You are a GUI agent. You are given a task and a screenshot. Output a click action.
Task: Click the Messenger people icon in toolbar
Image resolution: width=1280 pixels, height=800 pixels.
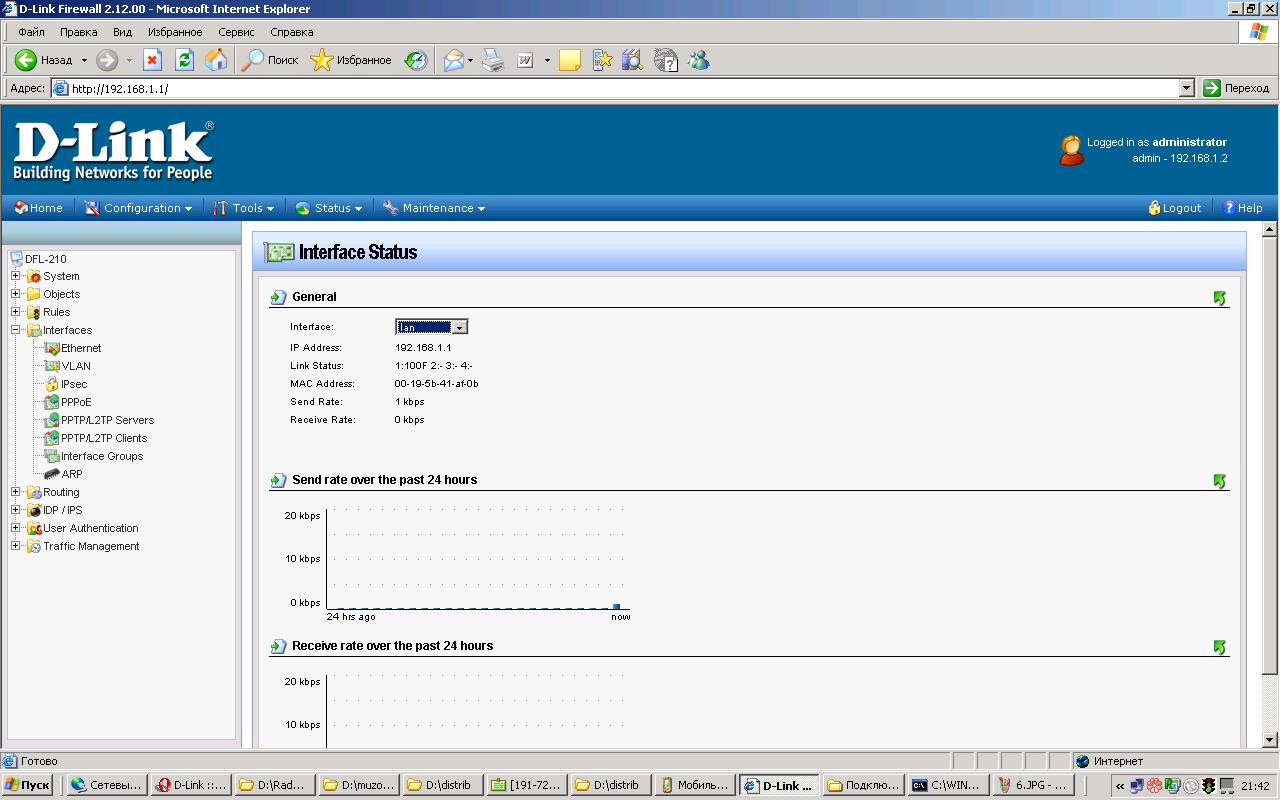click(698, 60)
